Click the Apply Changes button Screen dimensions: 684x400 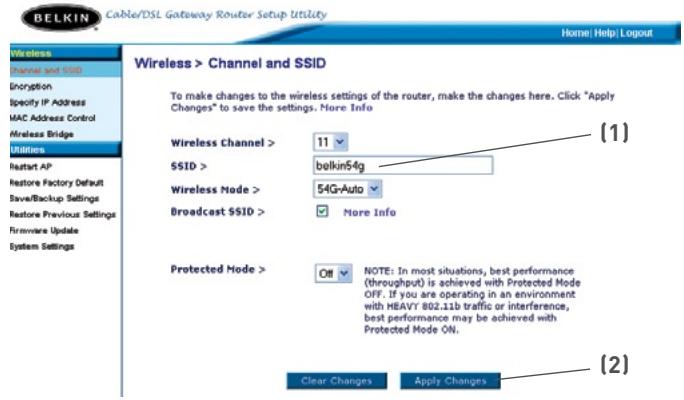click(x=450, y=381)
